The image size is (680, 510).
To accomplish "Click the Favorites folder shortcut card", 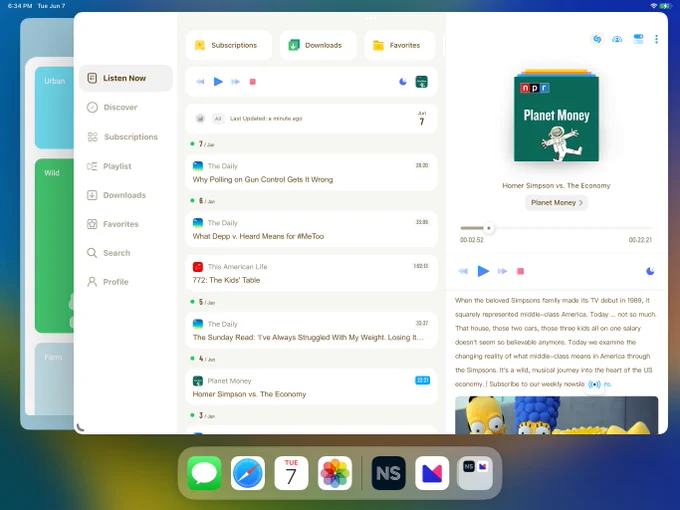I will (399, 45).
